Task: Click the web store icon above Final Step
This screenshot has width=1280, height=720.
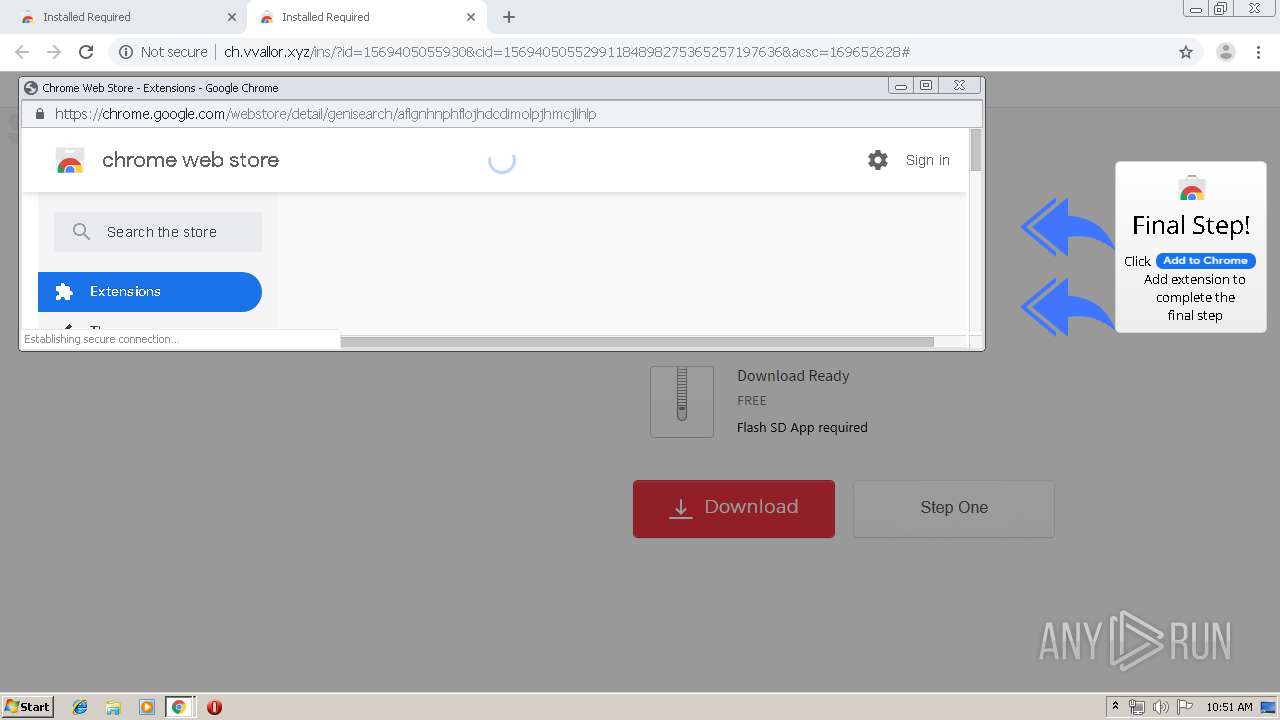Action: click(1191, 189)
